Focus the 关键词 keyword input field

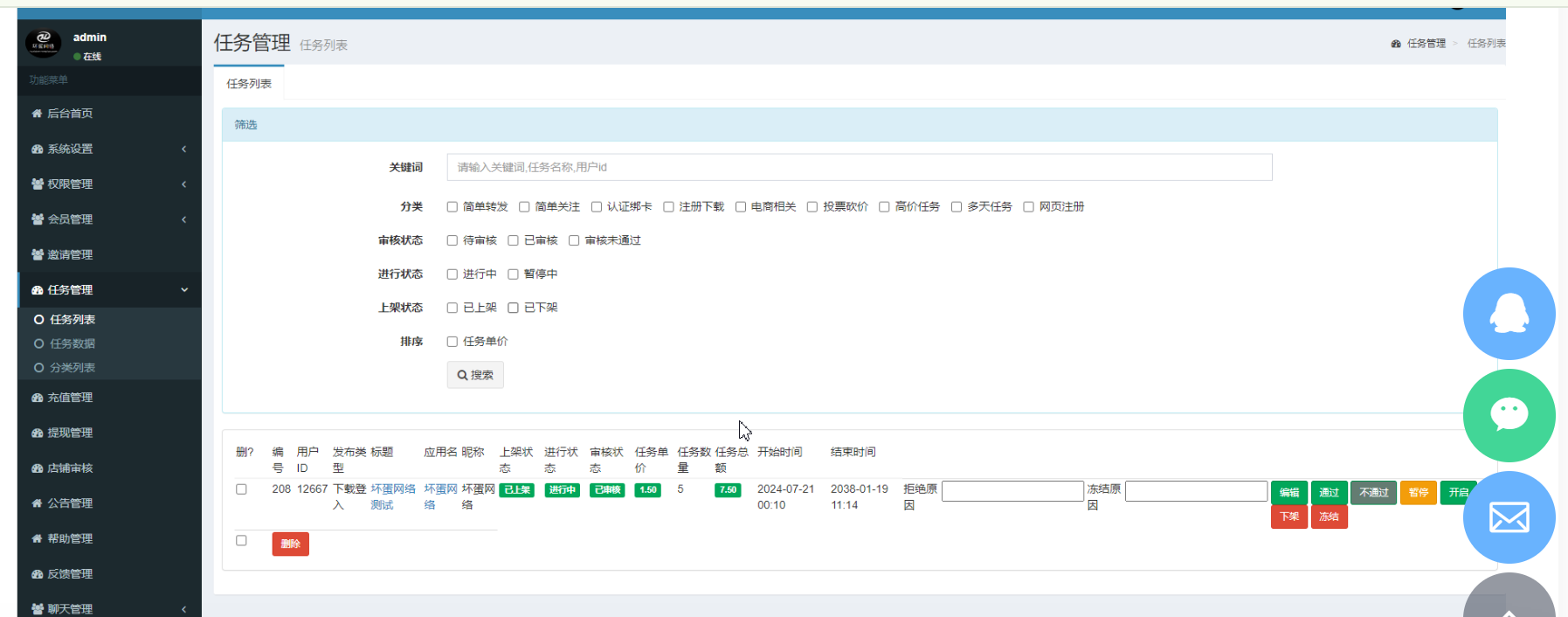point(860,167)
